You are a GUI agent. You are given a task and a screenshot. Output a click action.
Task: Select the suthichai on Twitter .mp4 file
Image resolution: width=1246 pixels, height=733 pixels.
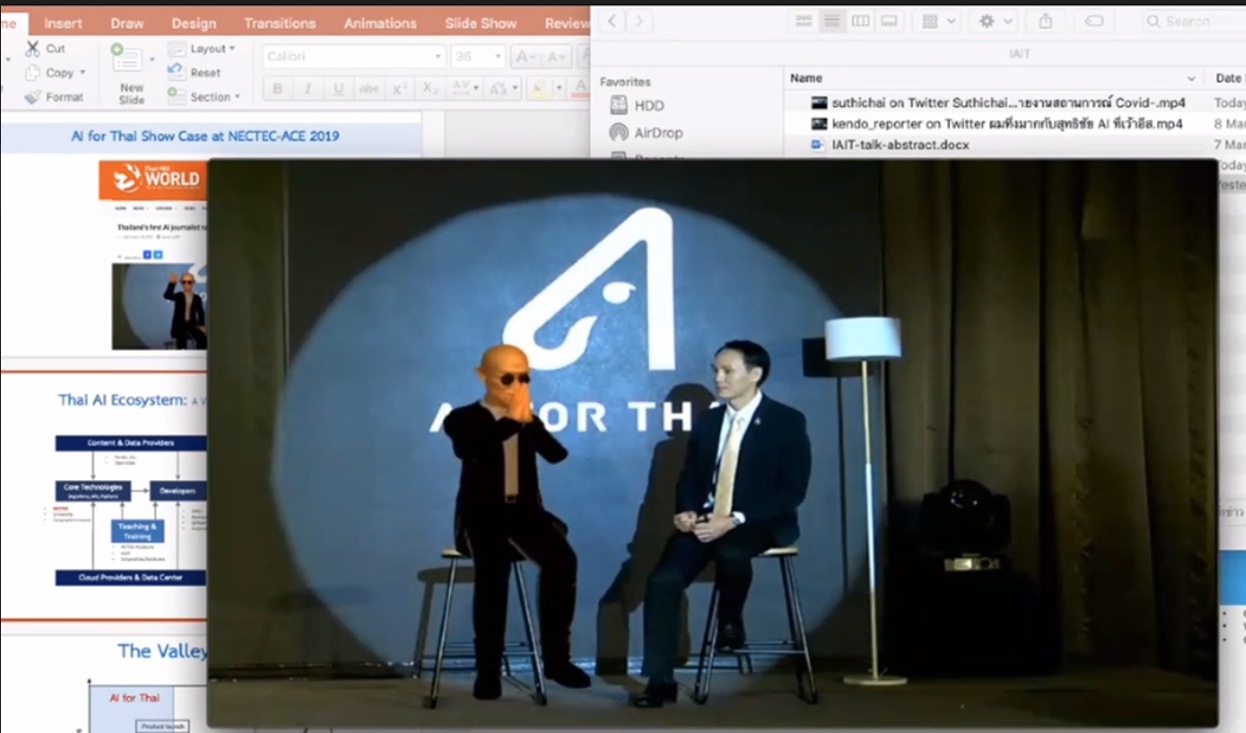(x=1008, y=103)
